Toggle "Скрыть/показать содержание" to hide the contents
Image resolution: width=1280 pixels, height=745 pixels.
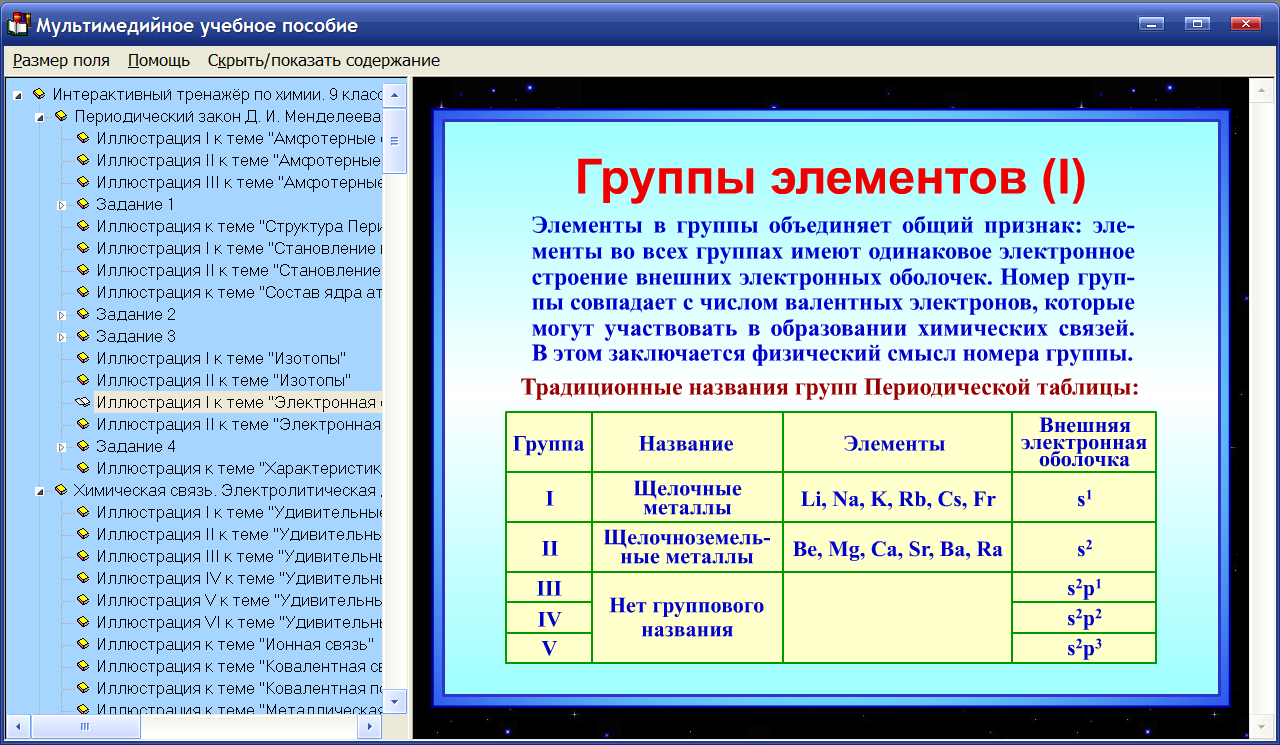click(x=322, y=60)
